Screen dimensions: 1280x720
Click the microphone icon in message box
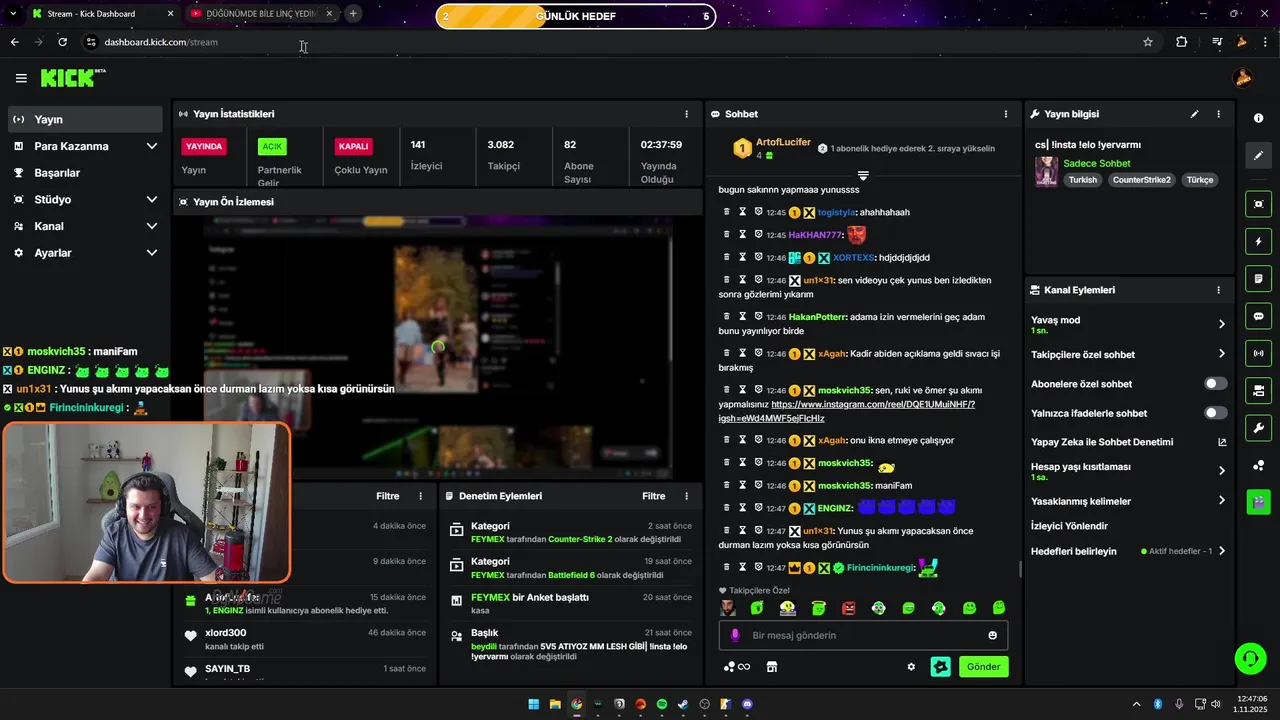tap(735, 635)
